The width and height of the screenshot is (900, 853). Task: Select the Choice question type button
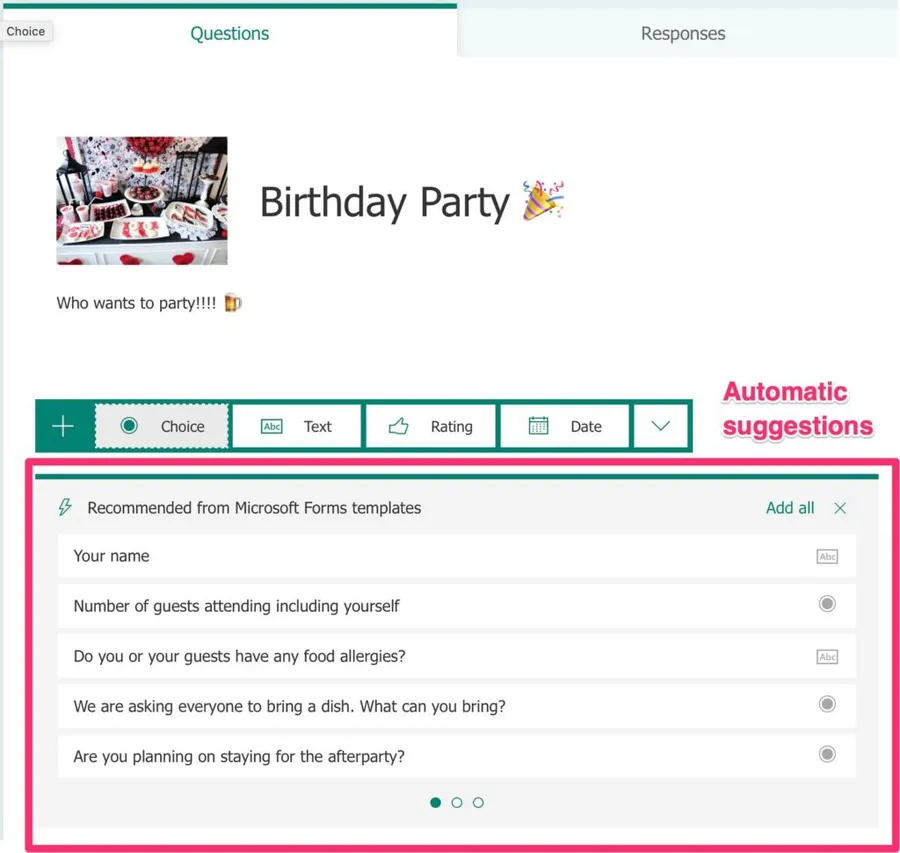pyautogui.click(x=163, y=426)
